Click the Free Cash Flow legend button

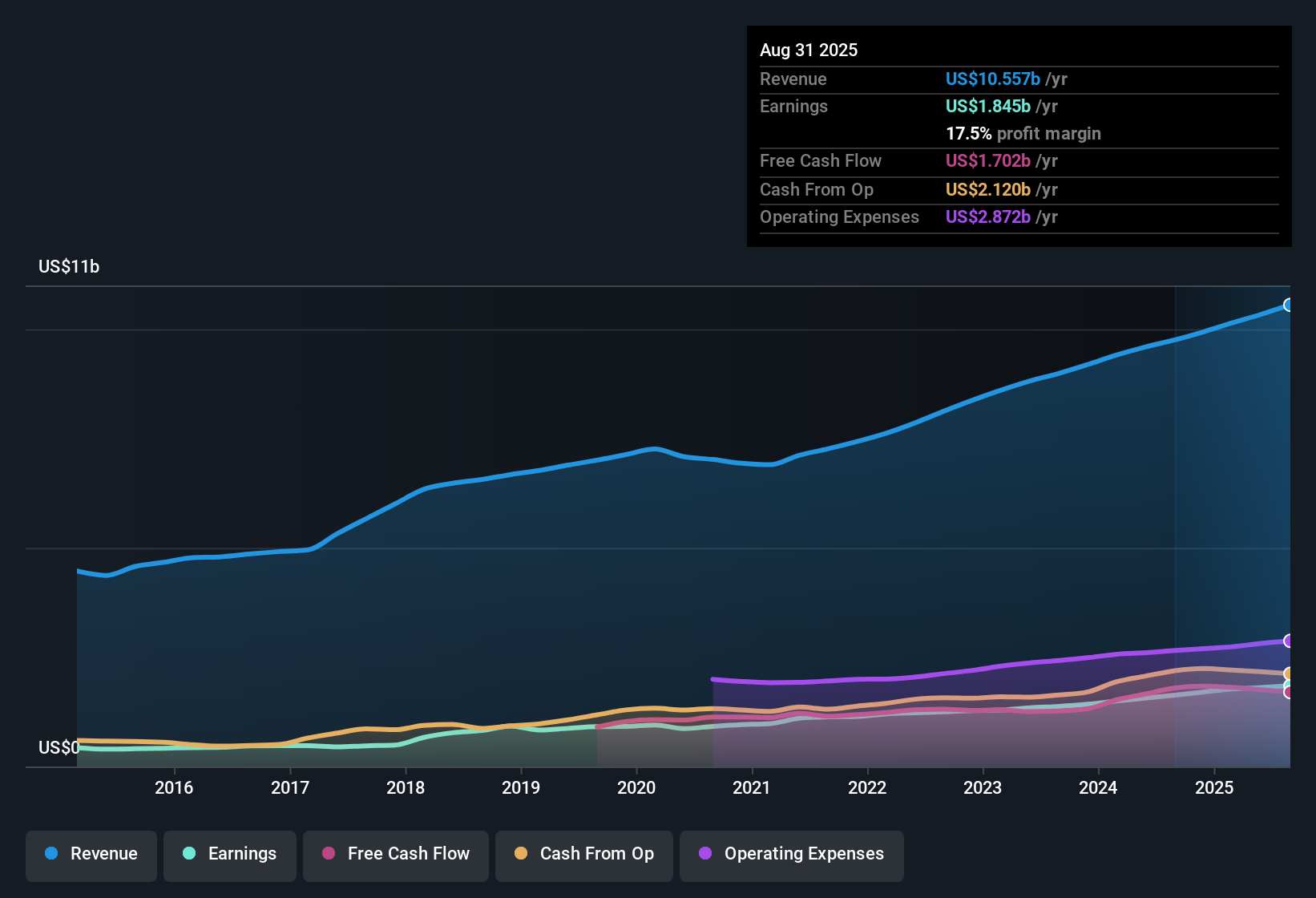pyautogui.click(x=395, y=855)
